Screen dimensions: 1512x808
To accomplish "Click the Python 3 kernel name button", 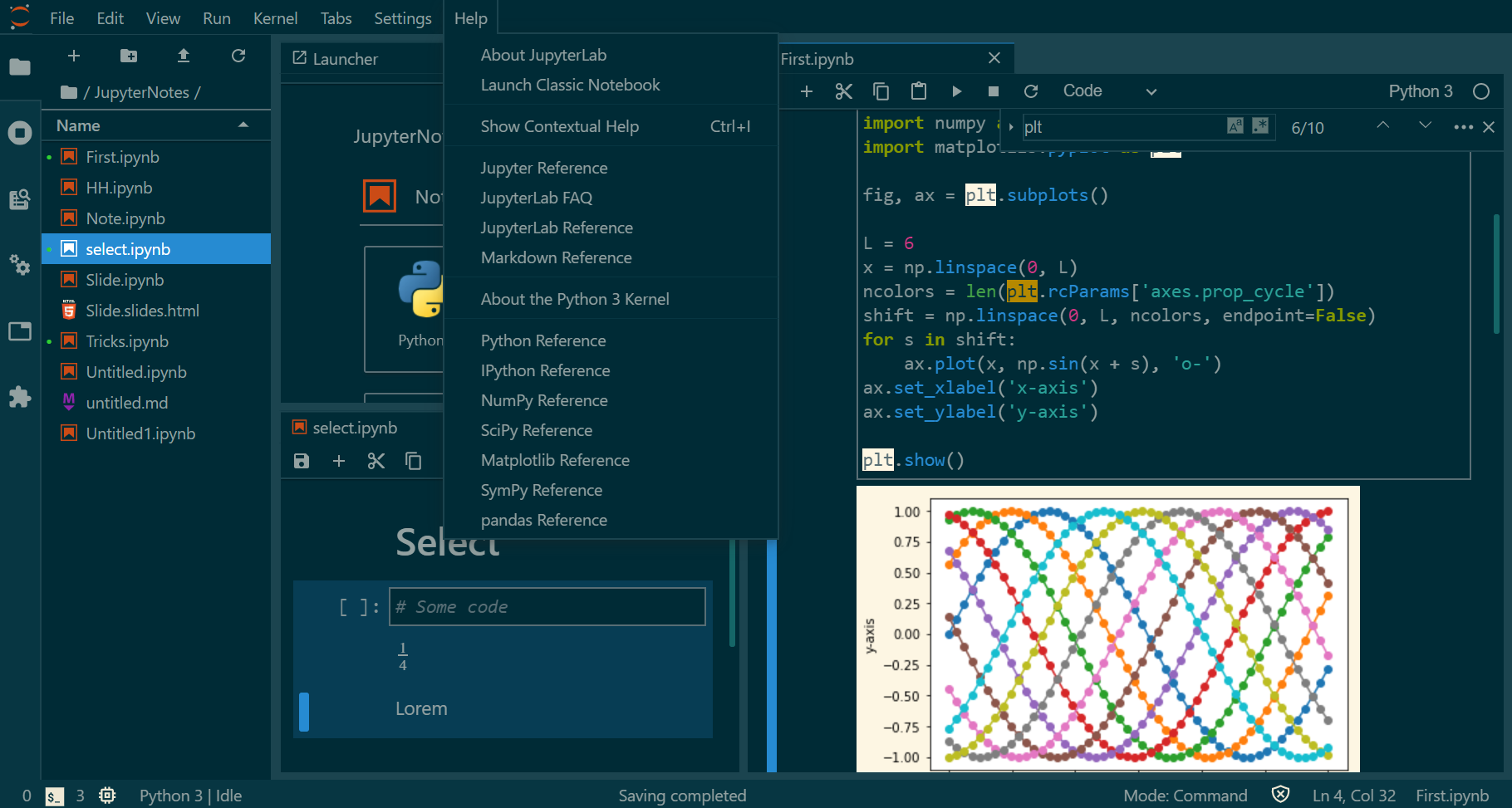I will pos(1421,91).
